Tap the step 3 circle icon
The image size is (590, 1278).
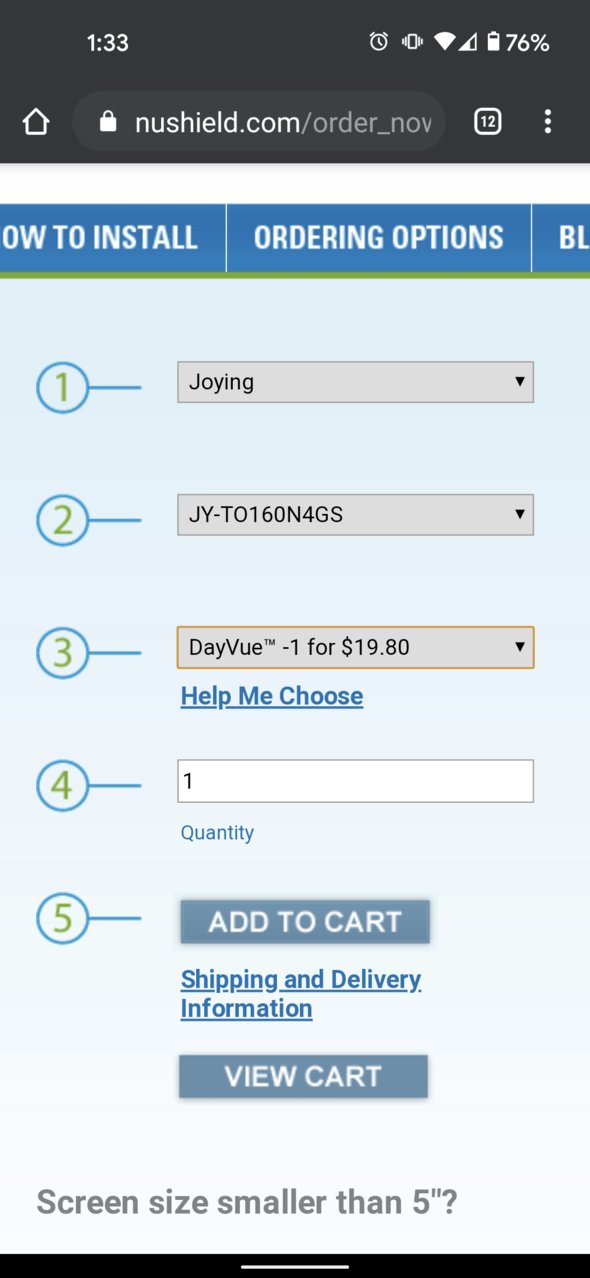point(63,653)
